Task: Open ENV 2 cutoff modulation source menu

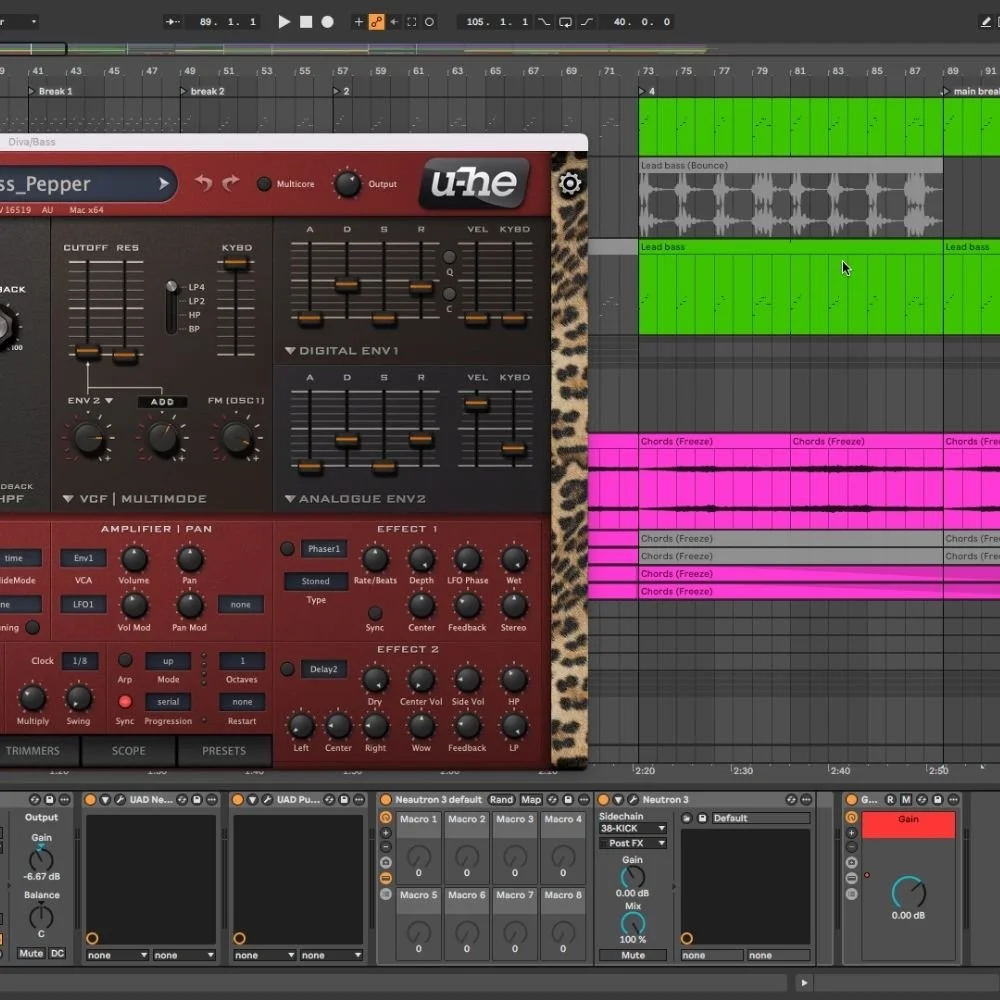Action: coord(90,401)
